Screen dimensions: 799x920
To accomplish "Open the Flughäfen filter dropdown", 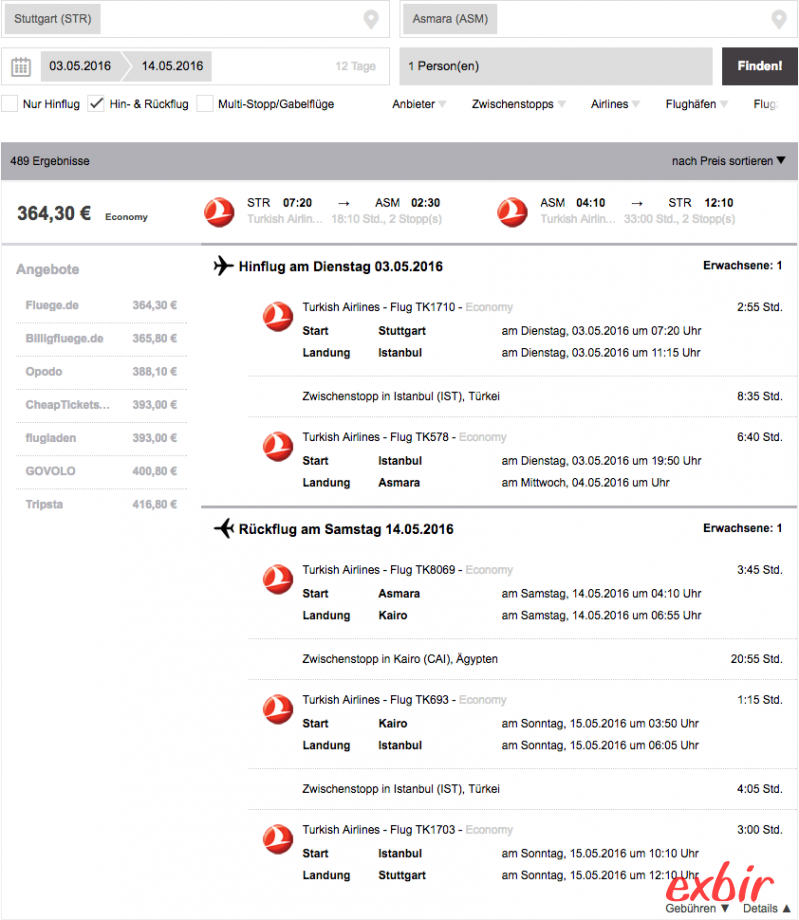I will (696, 104).
